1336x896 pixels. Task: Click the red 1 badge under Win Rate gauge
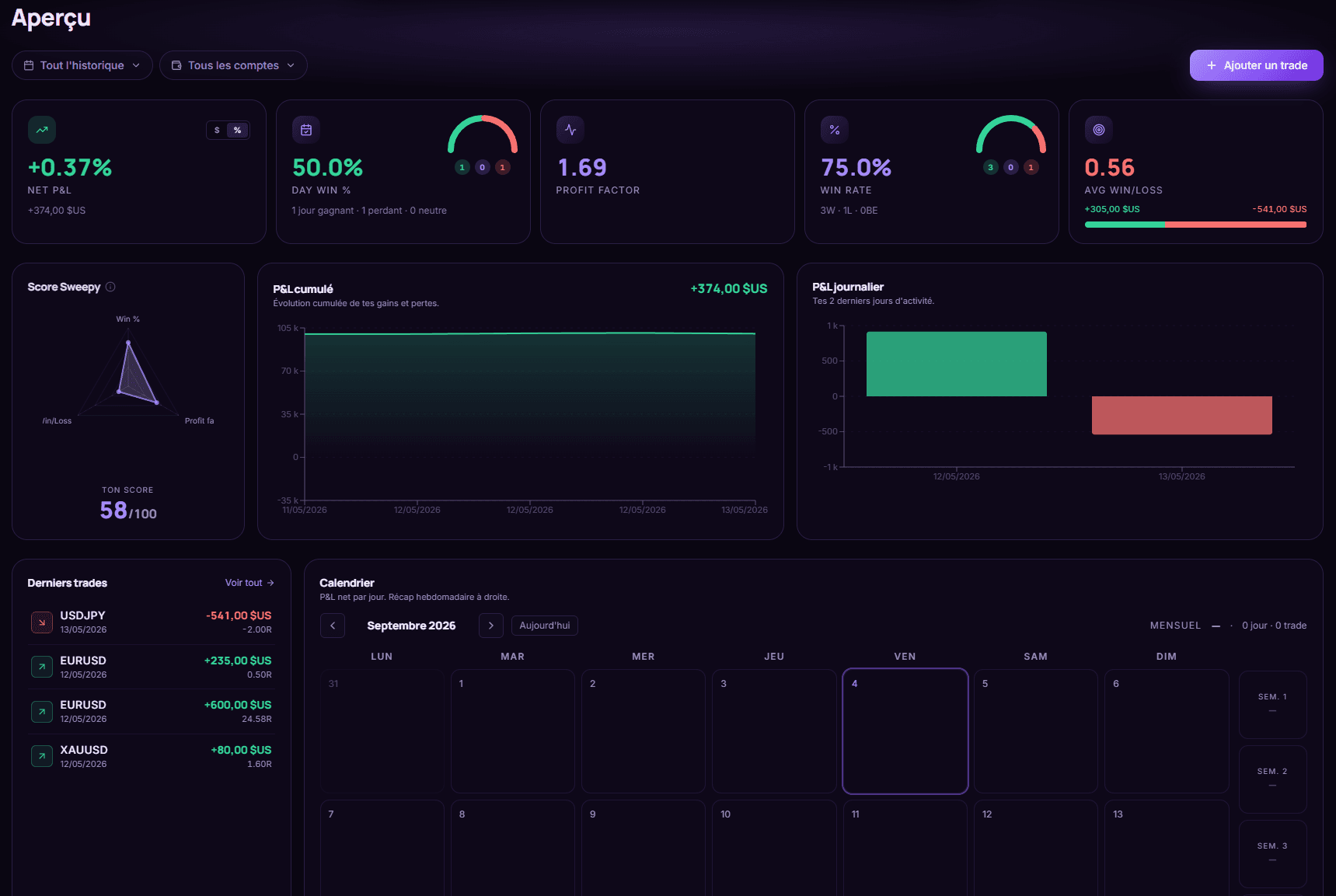pyautogui.click(x=1031, y=167)
